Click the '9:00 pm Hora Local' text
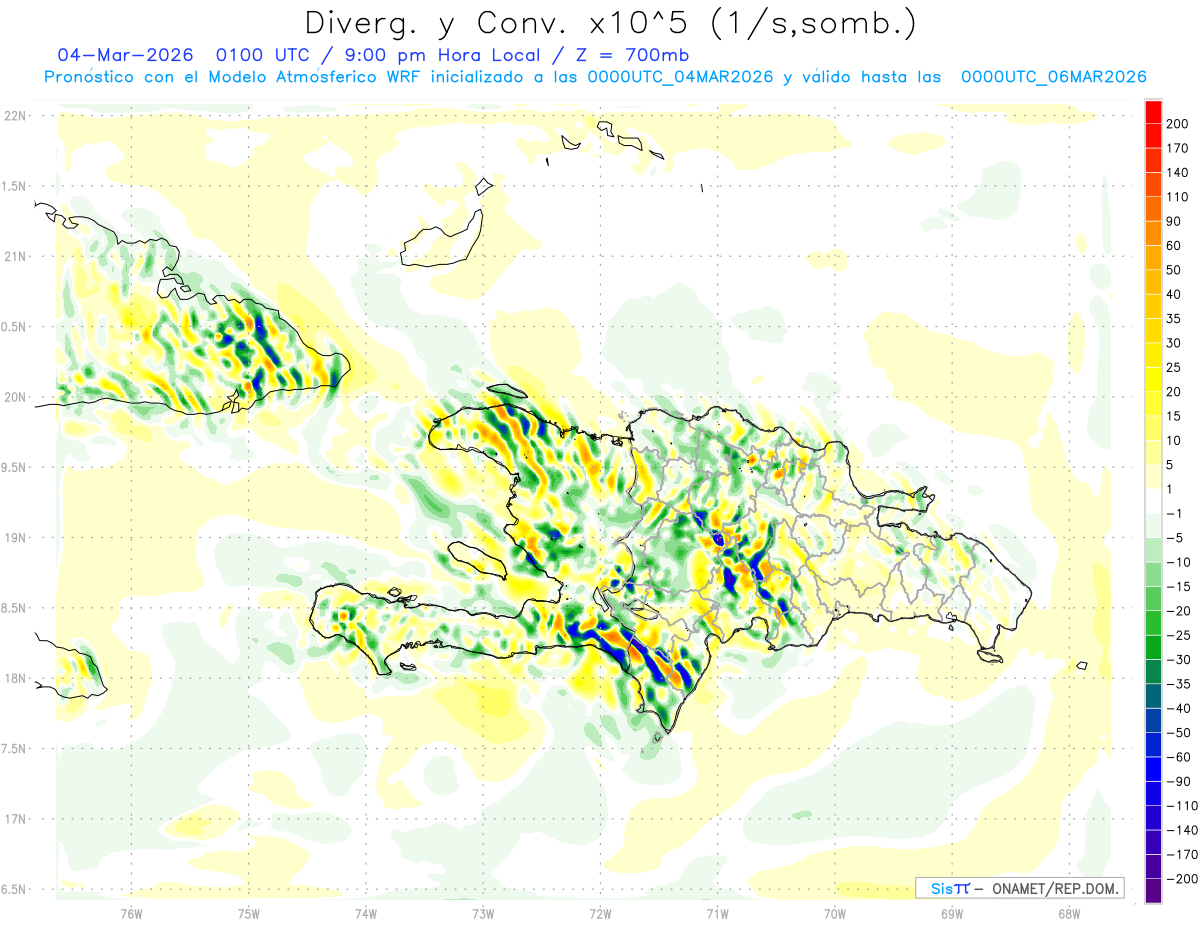The width and height of the screenshot is (1200, 927). pos(443,55)
